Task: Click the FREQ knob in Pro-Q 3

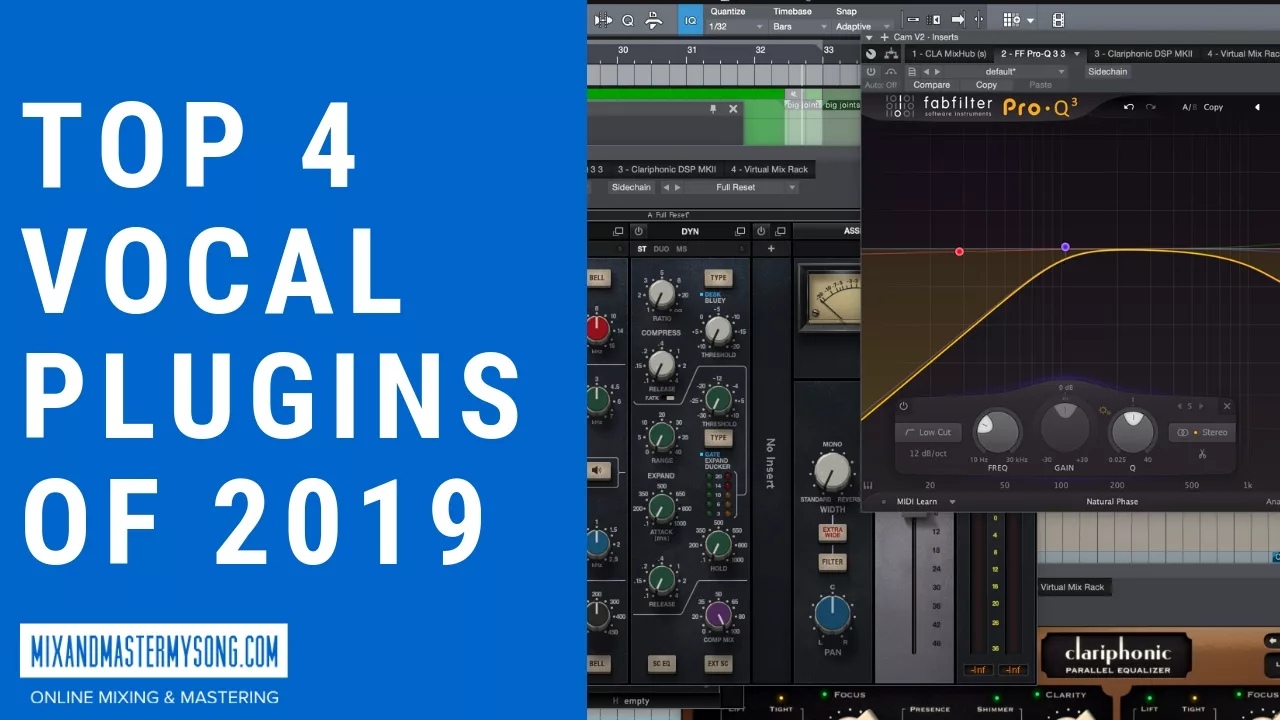Action: click(x=997, y=431)
